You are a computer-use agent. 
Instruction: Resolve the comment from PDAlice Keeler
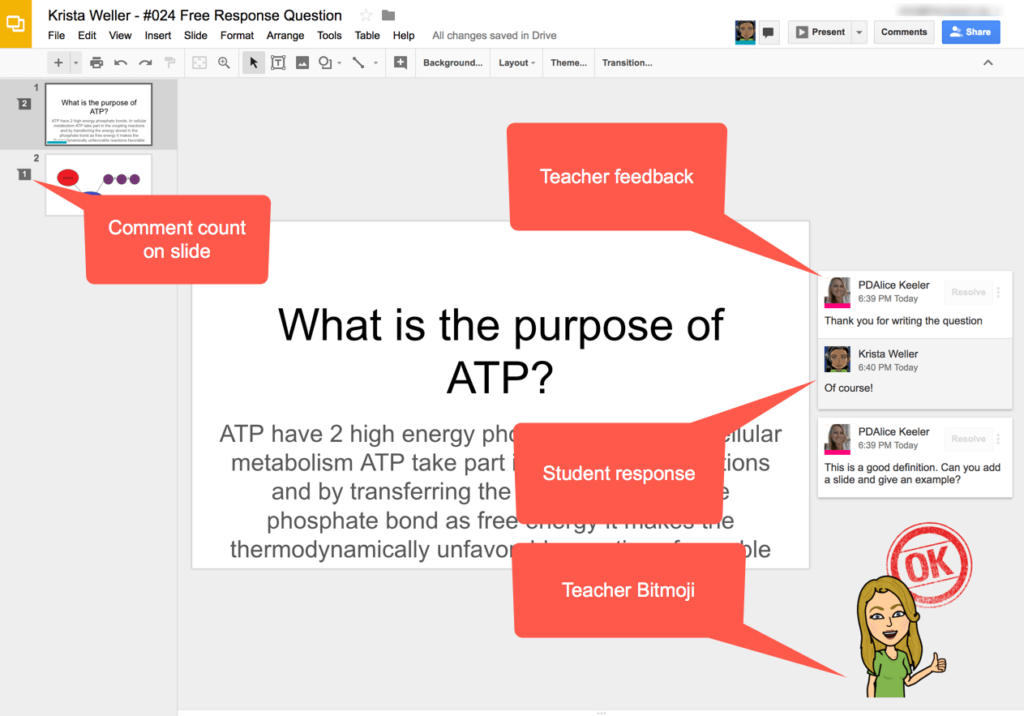pyautogui.click(x=967, y=292)
